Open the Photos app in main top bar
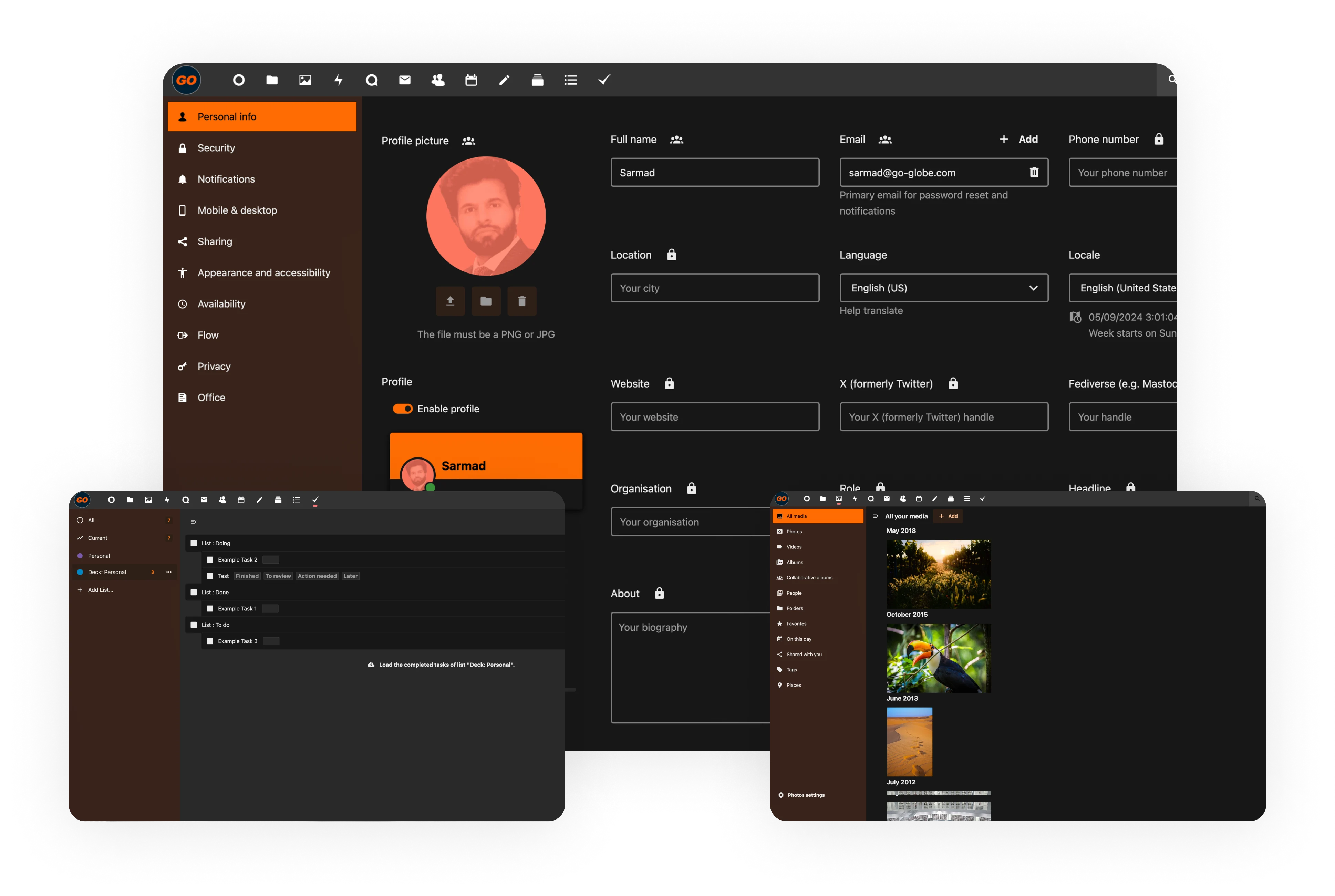Screen dimensions: 1335x896 [305, 80]
